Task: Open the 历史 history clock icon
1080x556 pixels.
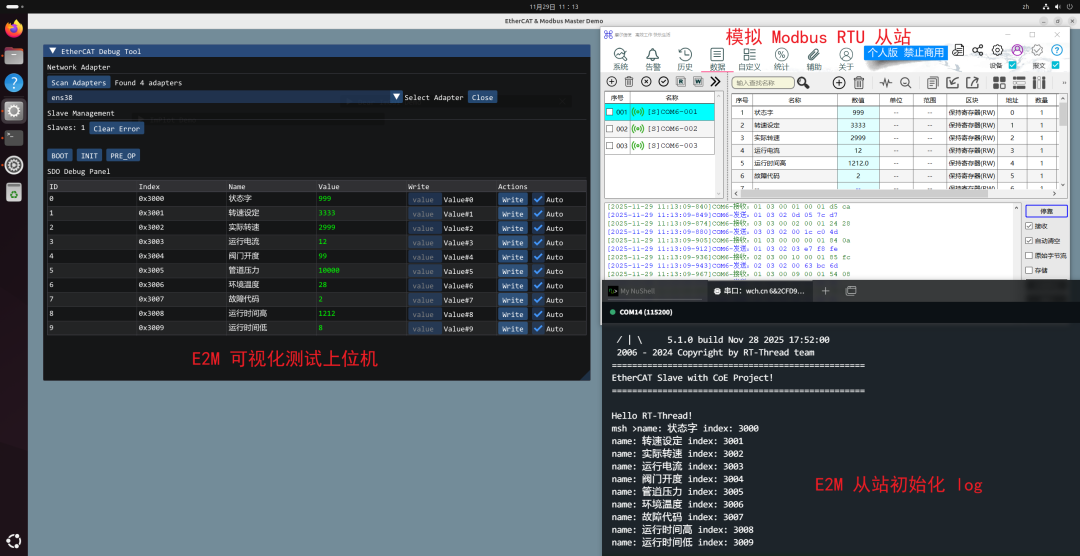Action: 685,58
